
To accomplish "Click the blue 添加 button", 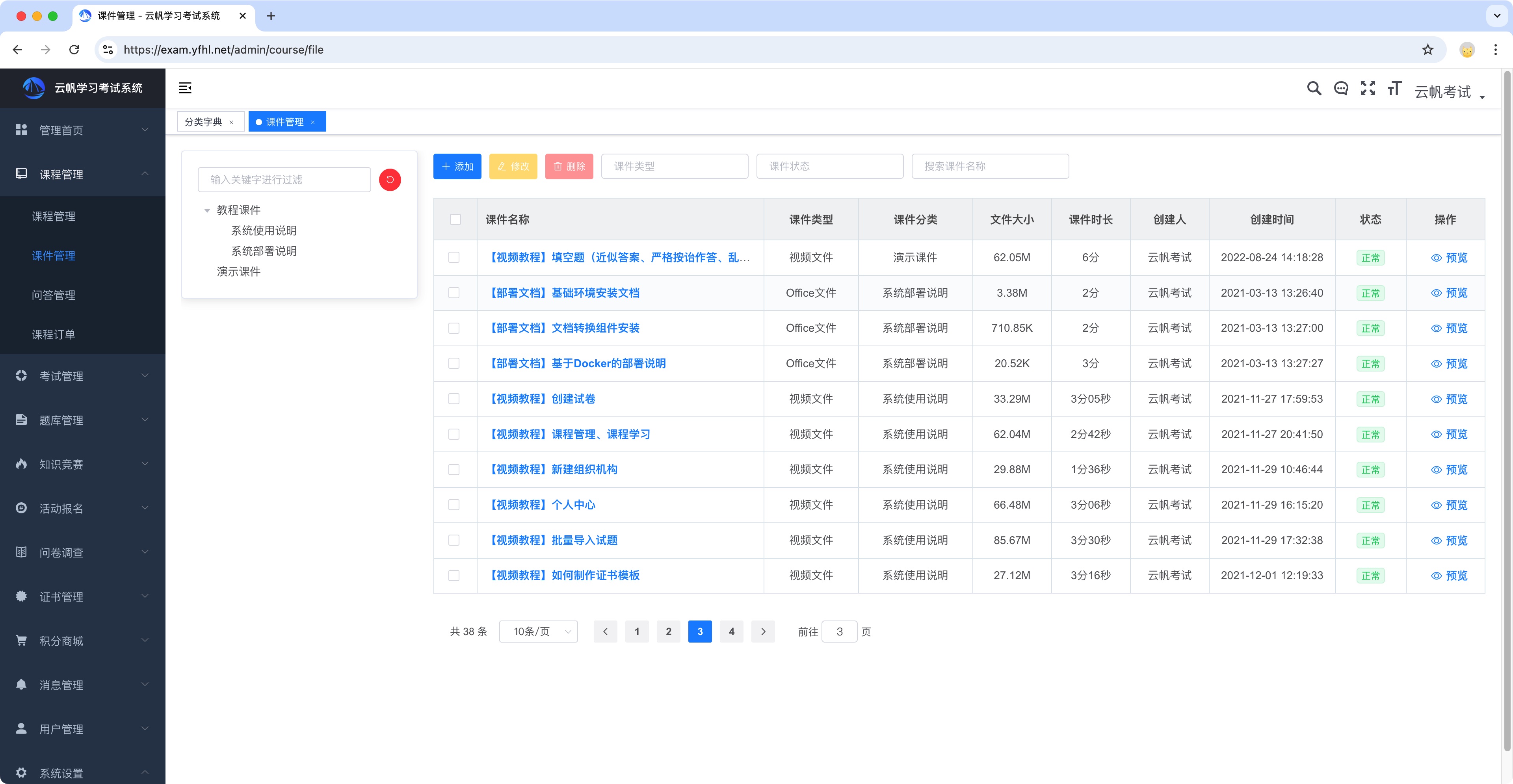I will pyautogui.click(x=457, y=166).
